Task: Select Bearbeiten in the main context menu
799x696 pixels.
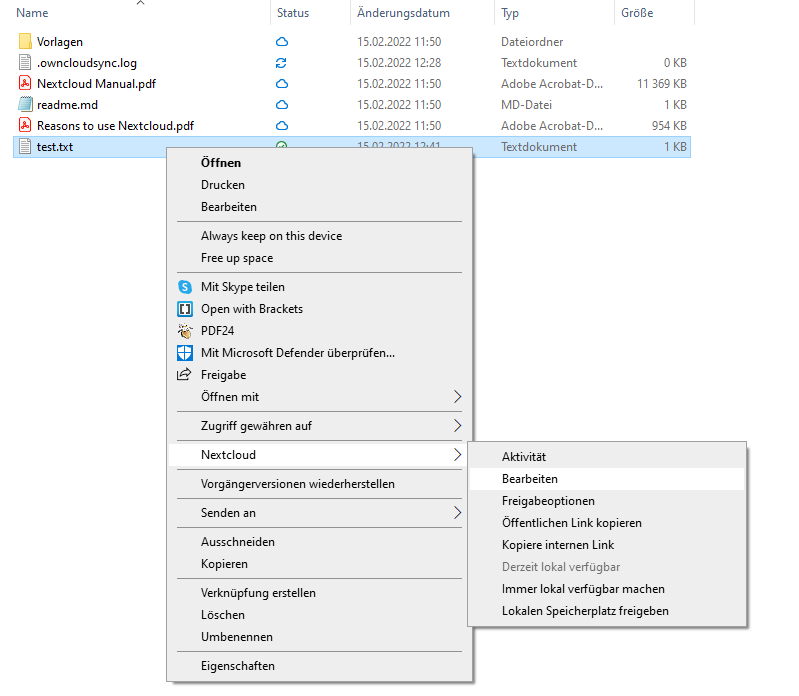Action: [319, 206]
